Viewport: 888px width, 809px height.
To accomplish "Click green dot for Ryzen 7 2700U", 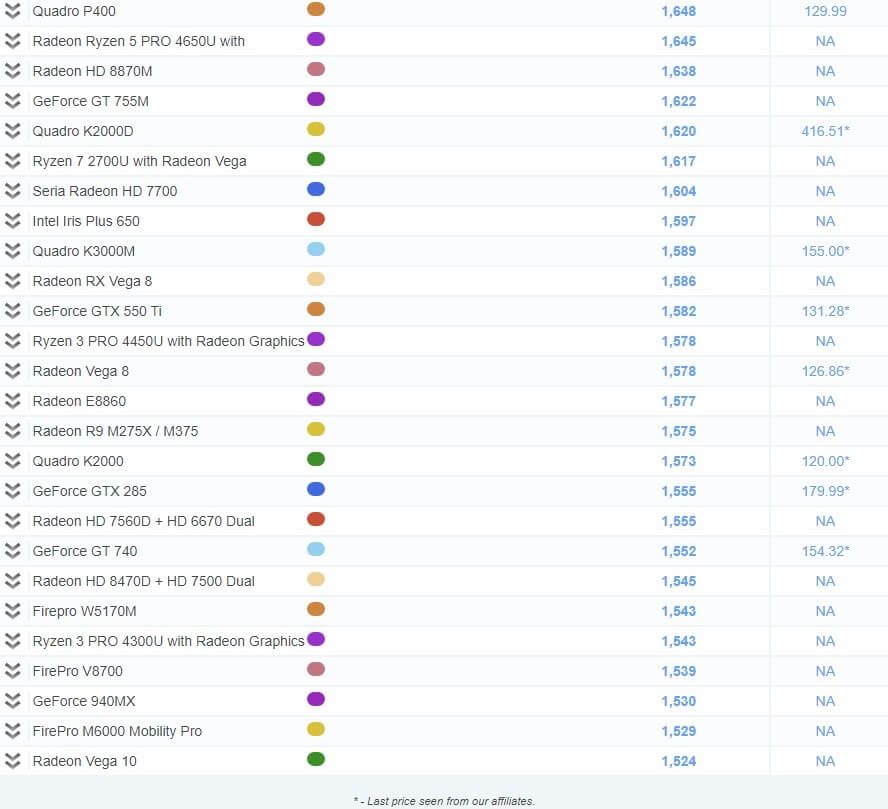I will click(316, 159).
